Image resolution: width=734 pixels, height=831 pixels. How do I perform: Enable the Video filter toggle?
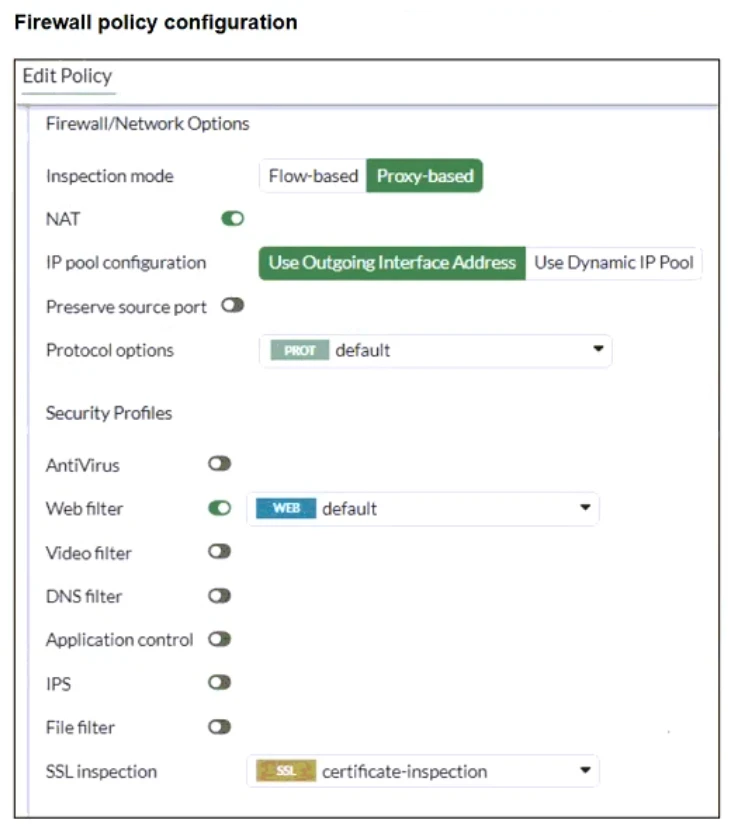click(219, 552)
